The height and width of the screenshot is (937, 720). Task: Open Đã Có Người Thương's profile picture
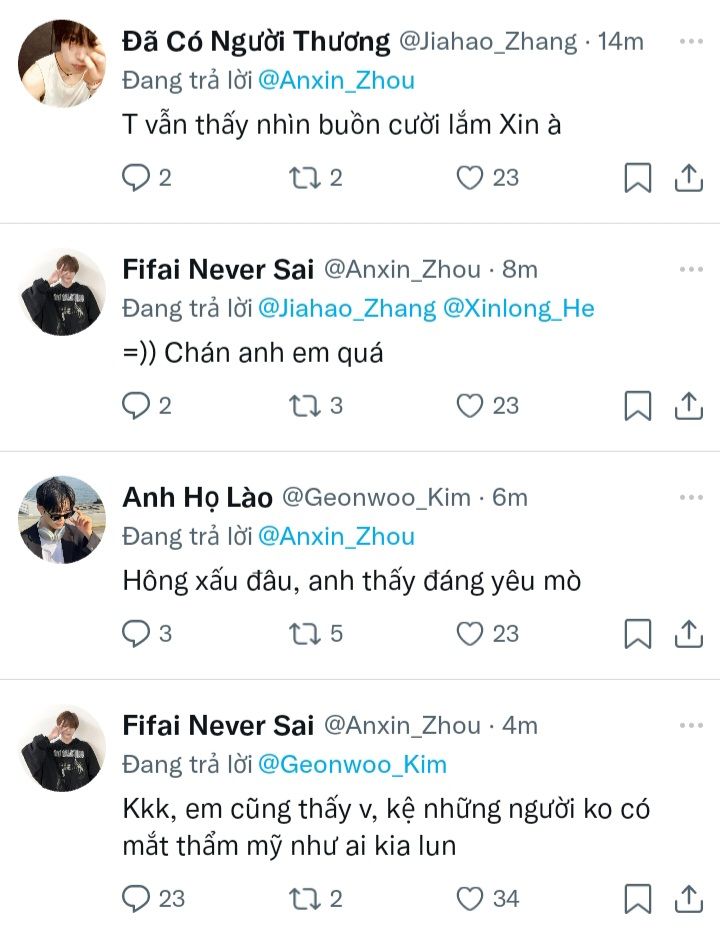click(62, 63)
